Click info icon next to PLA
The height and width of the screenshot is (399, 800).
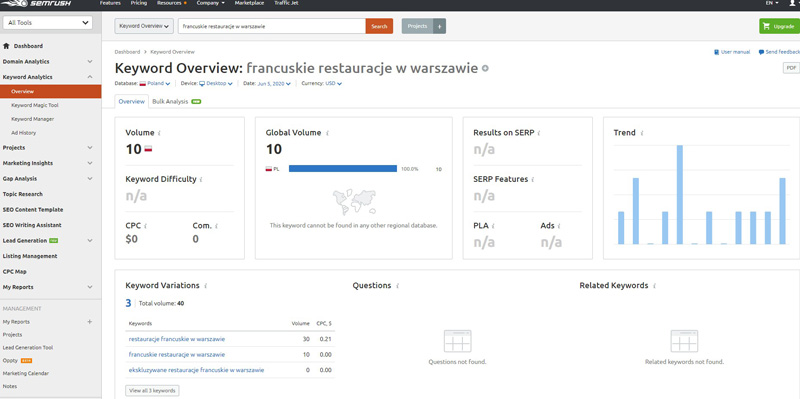click(x=493, y=226)
